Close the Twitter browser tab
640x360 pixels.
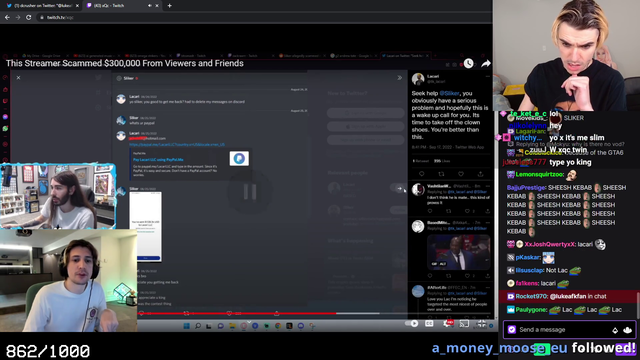[x=77, y=6]
